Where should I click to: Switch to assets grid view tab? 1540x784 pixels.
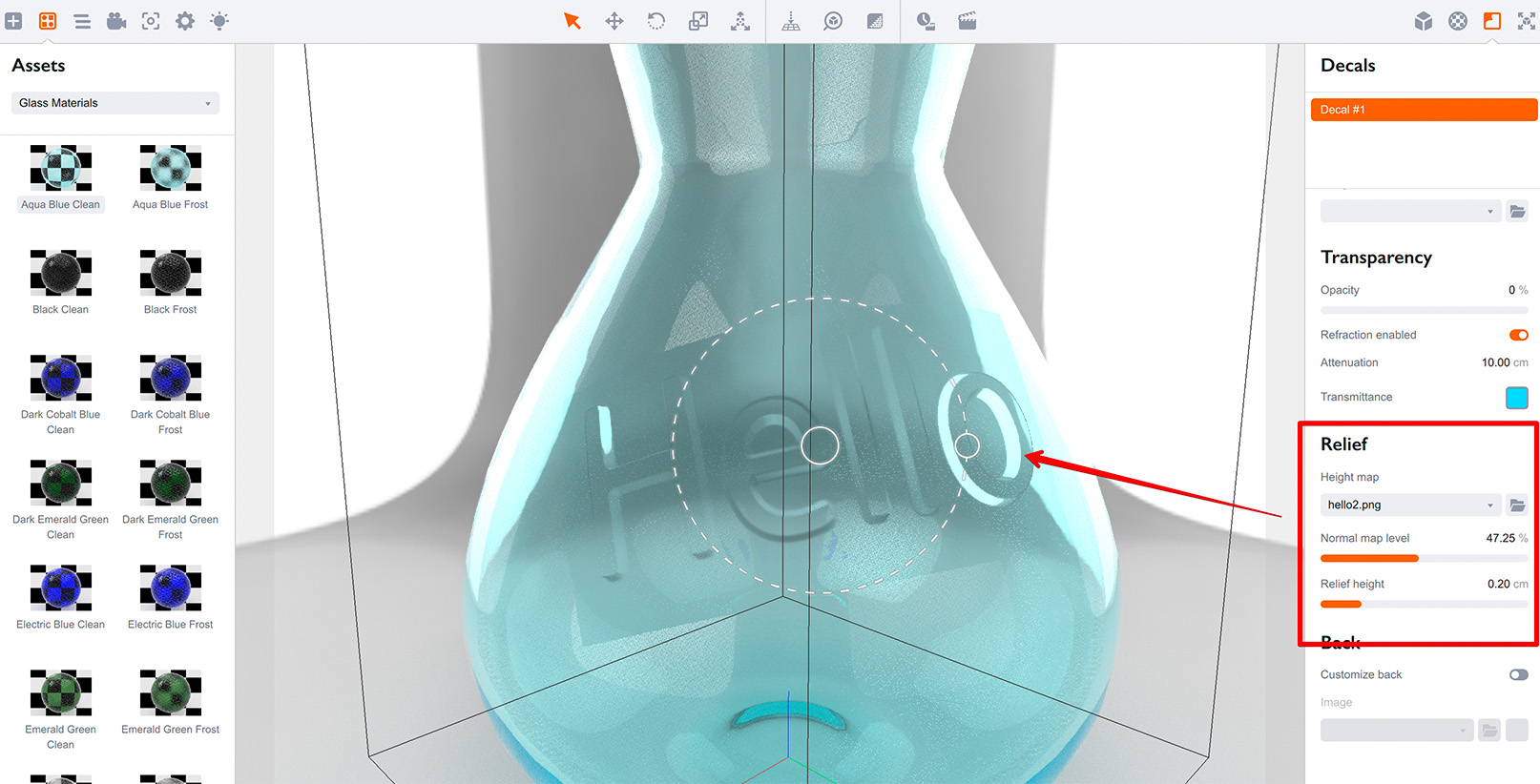pyautogui.click(x=48, y=21)
